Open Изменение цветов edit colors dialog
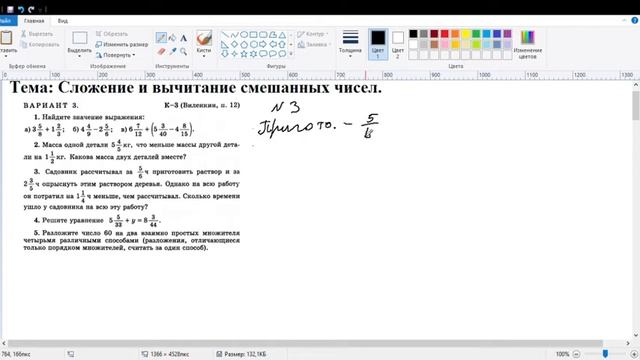The width and height of the screenshot is (640, 360). click(x=527, y=44)
